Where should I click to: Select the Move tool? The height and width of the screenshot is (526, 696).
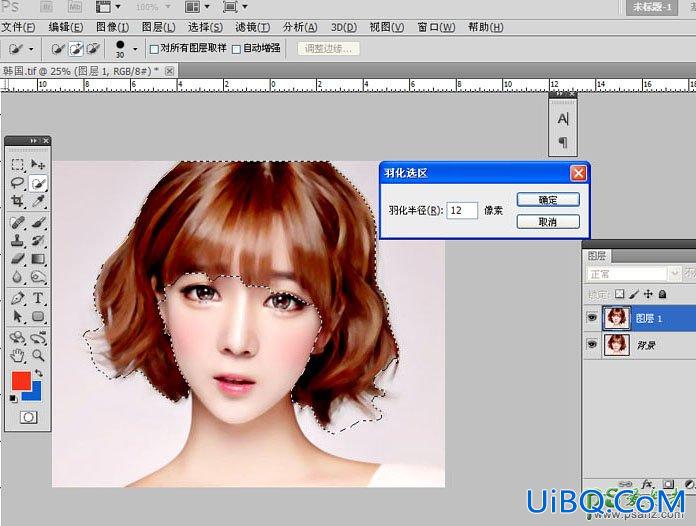coord(38,165)
